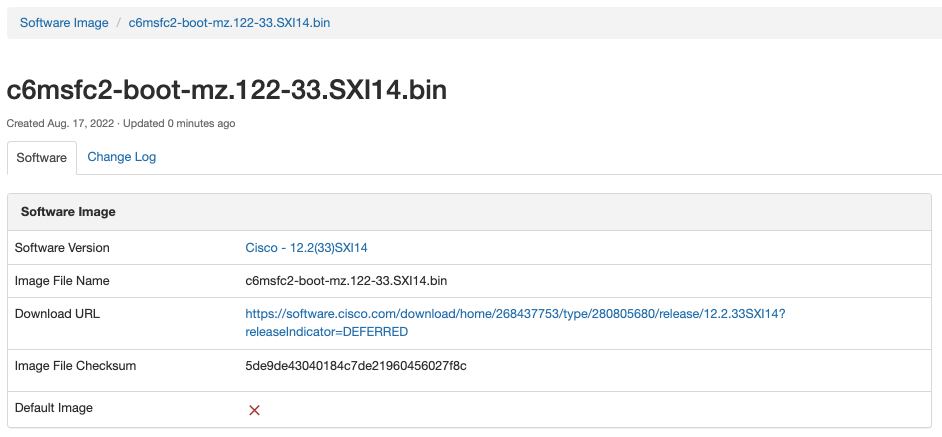Viewport: 942px width, 437px height.
Task: Click the checksum value 5de9de43040184c7de21960456027f8c
Action: pyautogui.click(x=356, y=366)
